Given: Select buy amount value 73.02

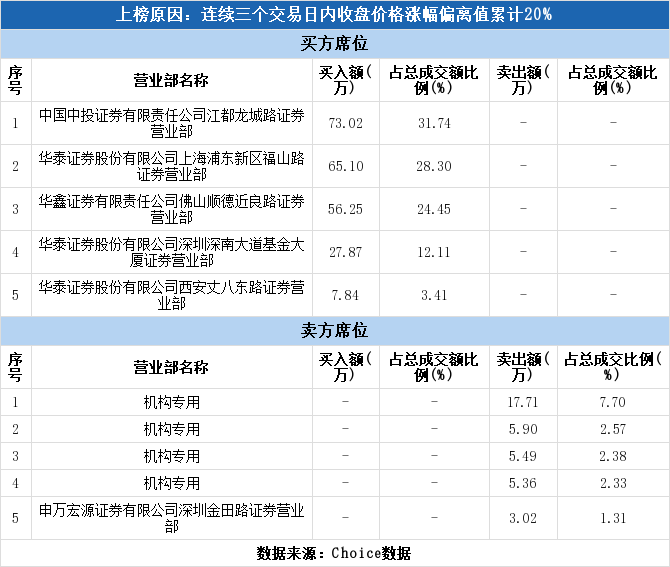Looking at the screenshot, I should (345, 123).
